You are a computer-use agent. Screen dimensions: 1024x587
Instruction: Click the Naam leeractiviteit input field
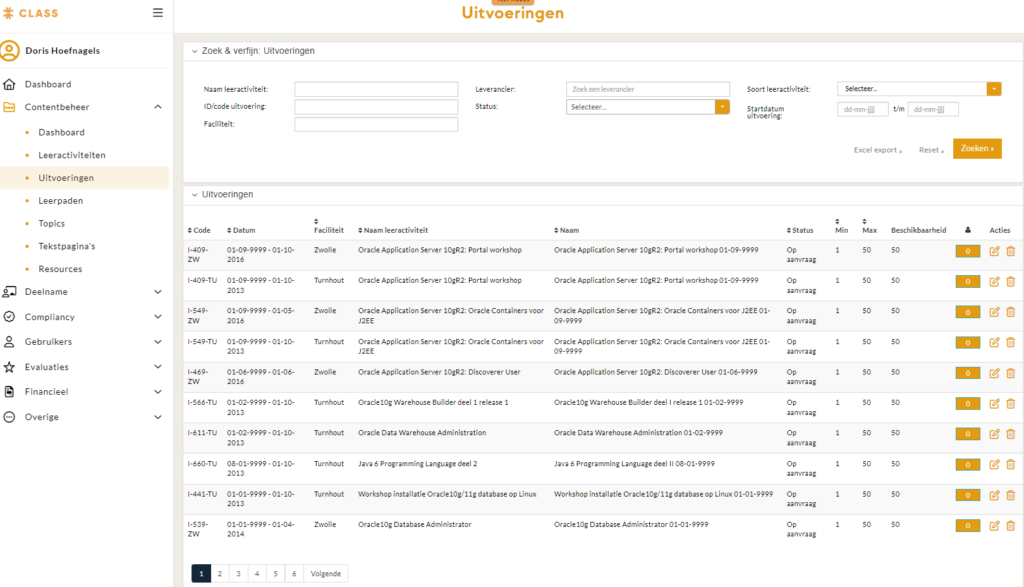(x=376, y=89)
